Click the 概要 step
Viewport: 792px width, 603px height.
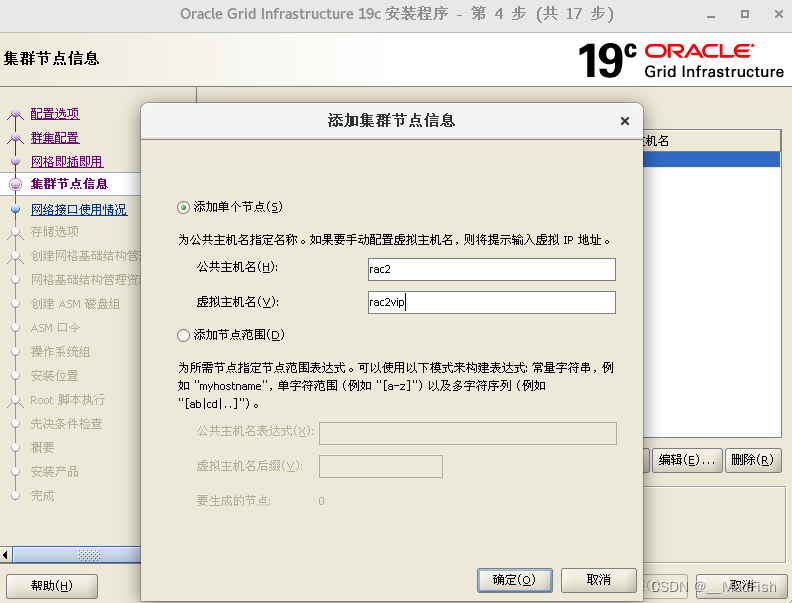(x=42, y=448)
